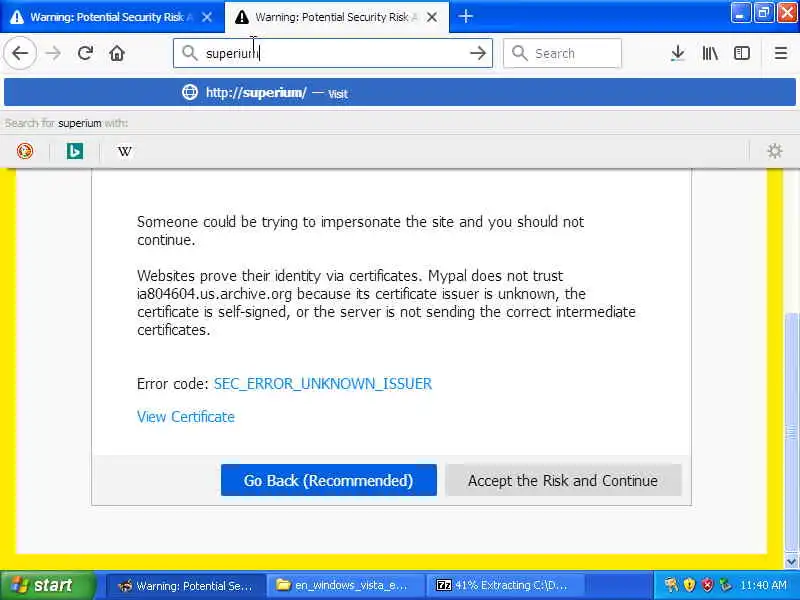Click the Go arrow in the address bar
The image size is (800, 600).
tap(478, 53)
